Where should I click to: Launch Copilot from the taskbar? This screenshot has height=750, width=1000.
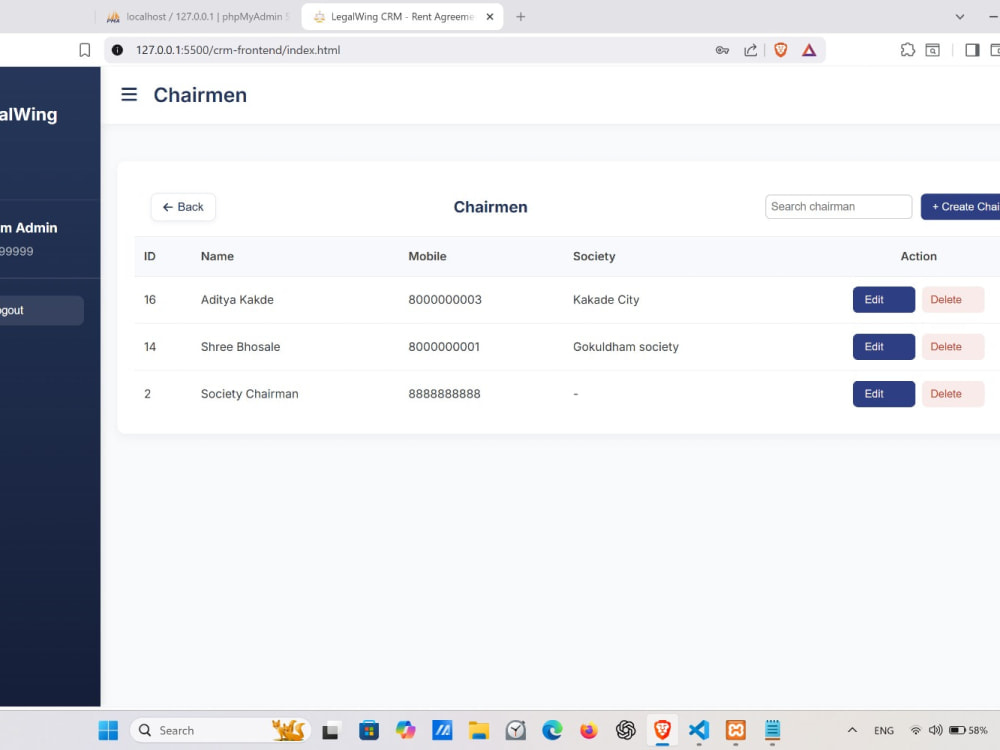click(405, 730)
